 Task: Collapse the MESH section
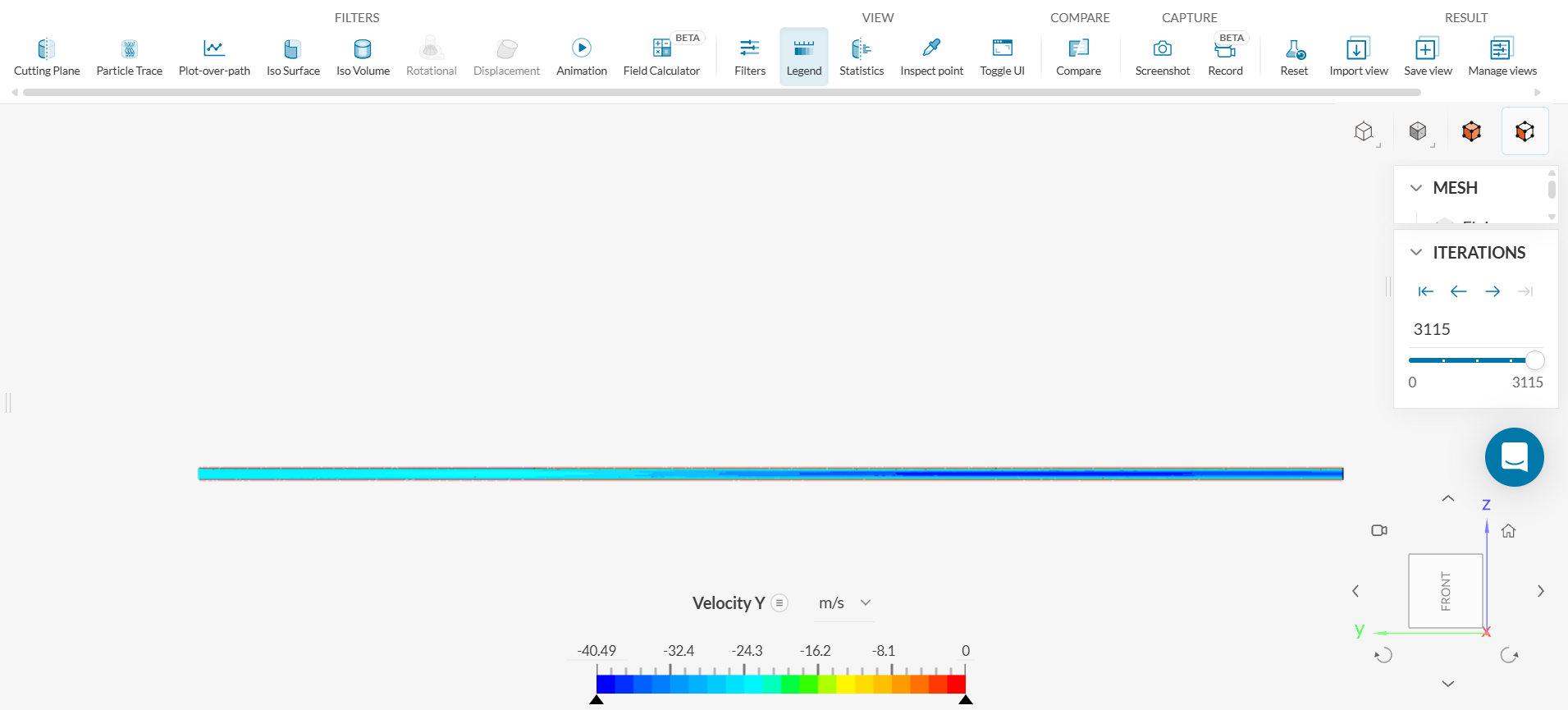click(1416, 188)
